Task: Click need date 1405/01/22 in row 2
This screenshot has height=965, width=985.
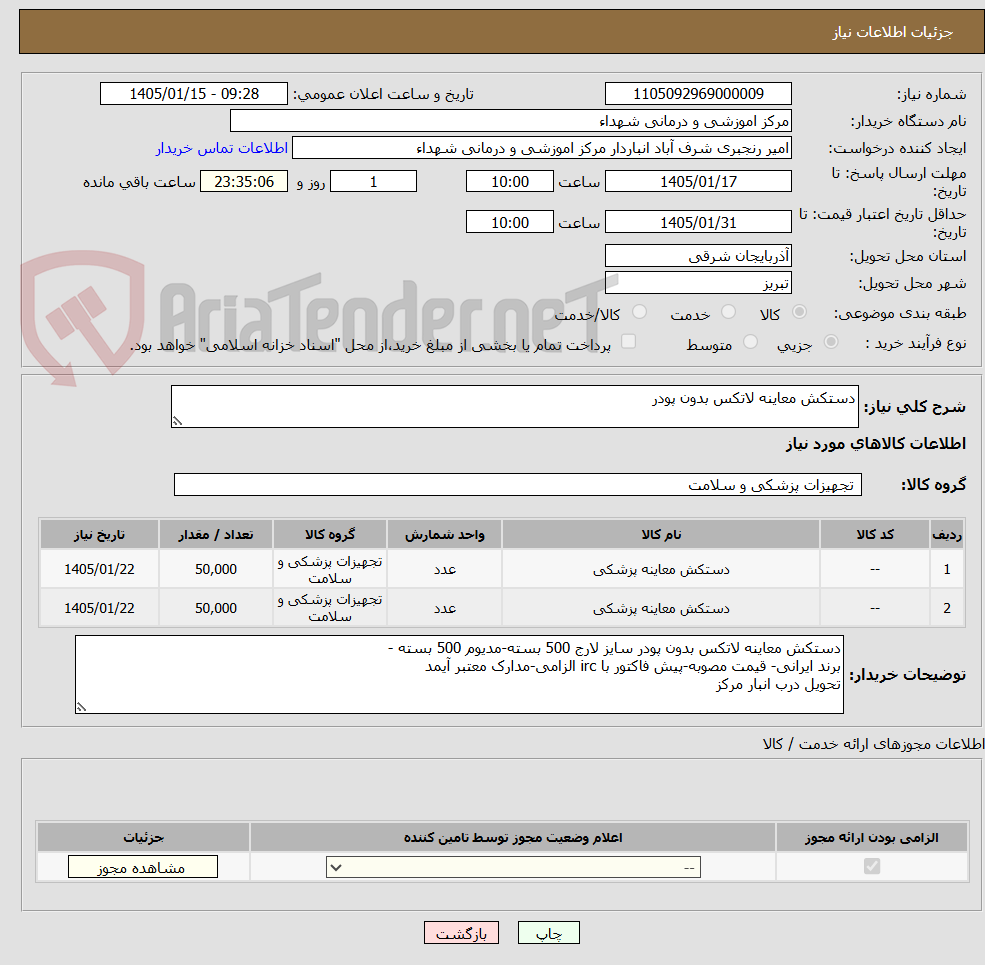Action: point(99,608)
